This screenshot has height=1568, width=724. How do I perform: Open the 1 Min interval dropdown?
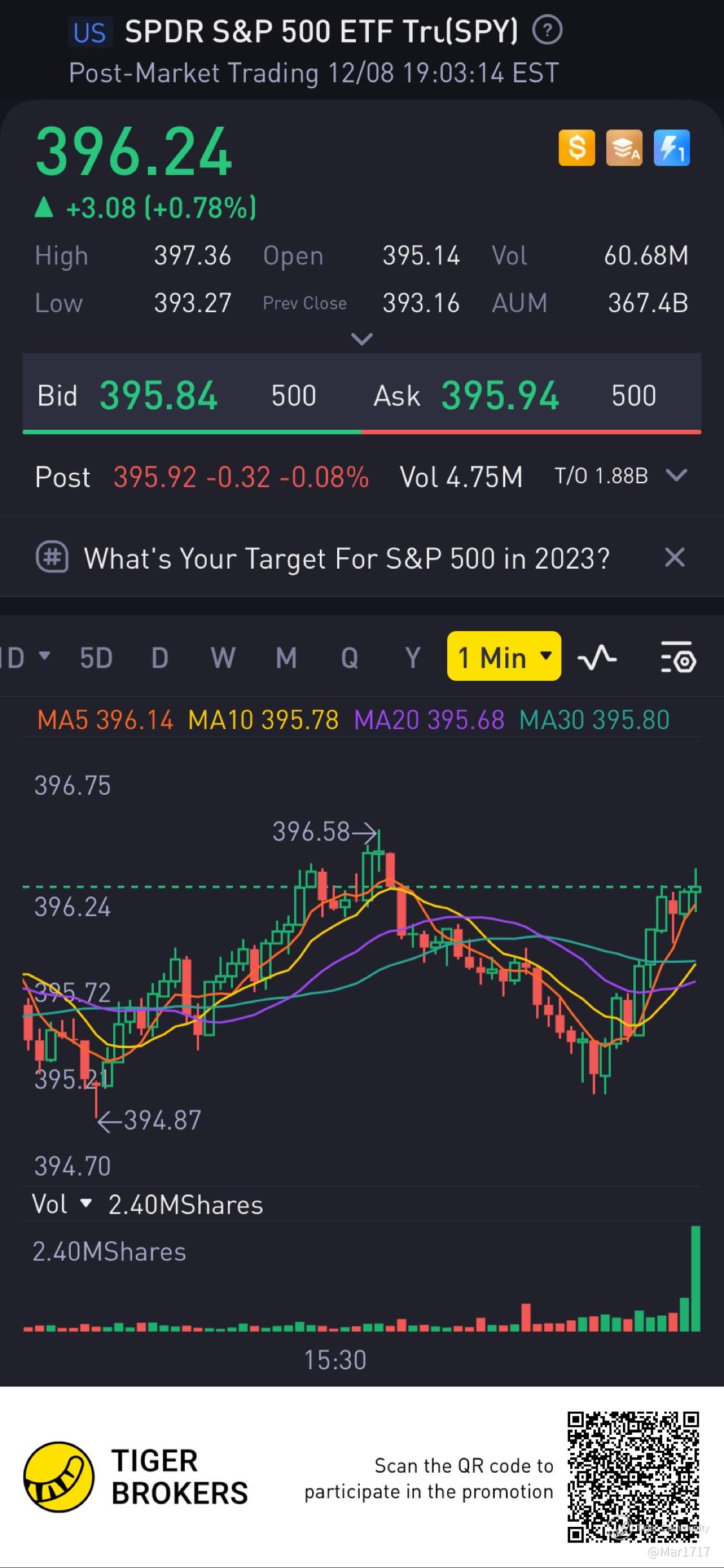[x=504, y=656]
